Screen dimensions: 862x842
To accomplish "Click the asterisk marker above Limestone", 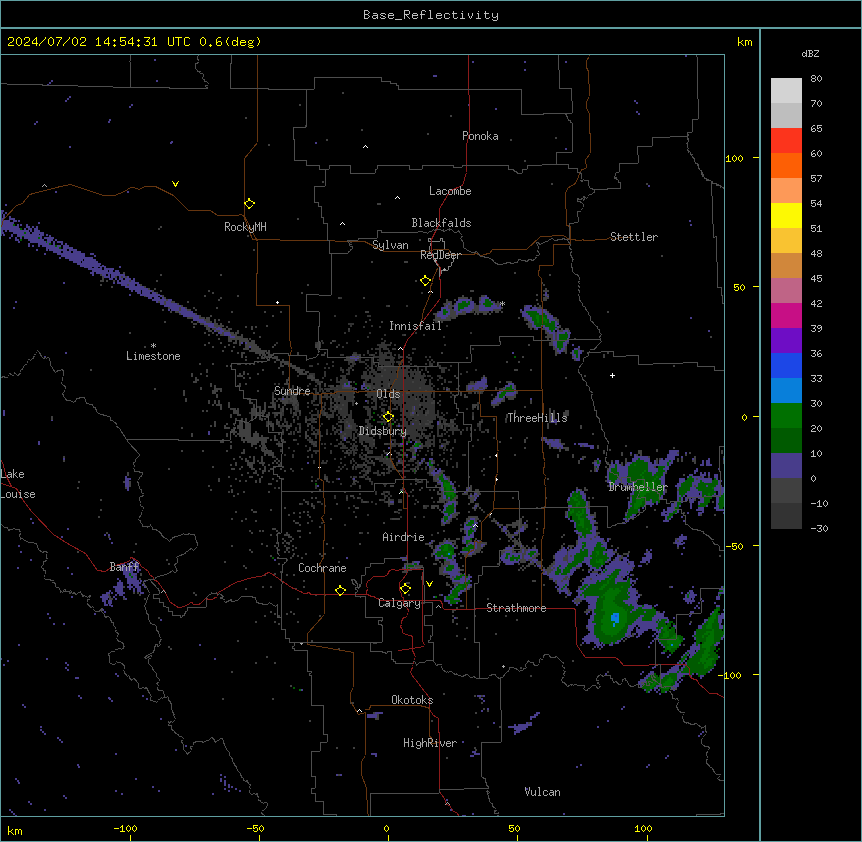I will coord(153,346).
